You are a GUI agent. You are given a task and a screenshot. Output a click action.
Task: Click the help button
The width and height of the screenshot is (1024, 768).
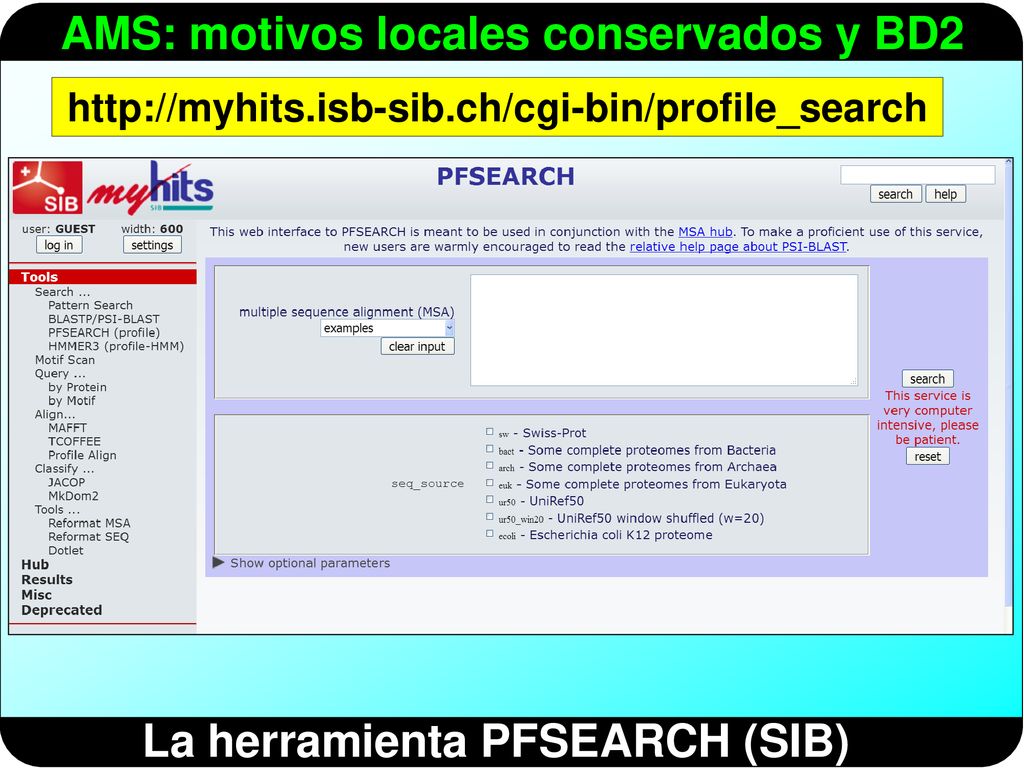945,194
